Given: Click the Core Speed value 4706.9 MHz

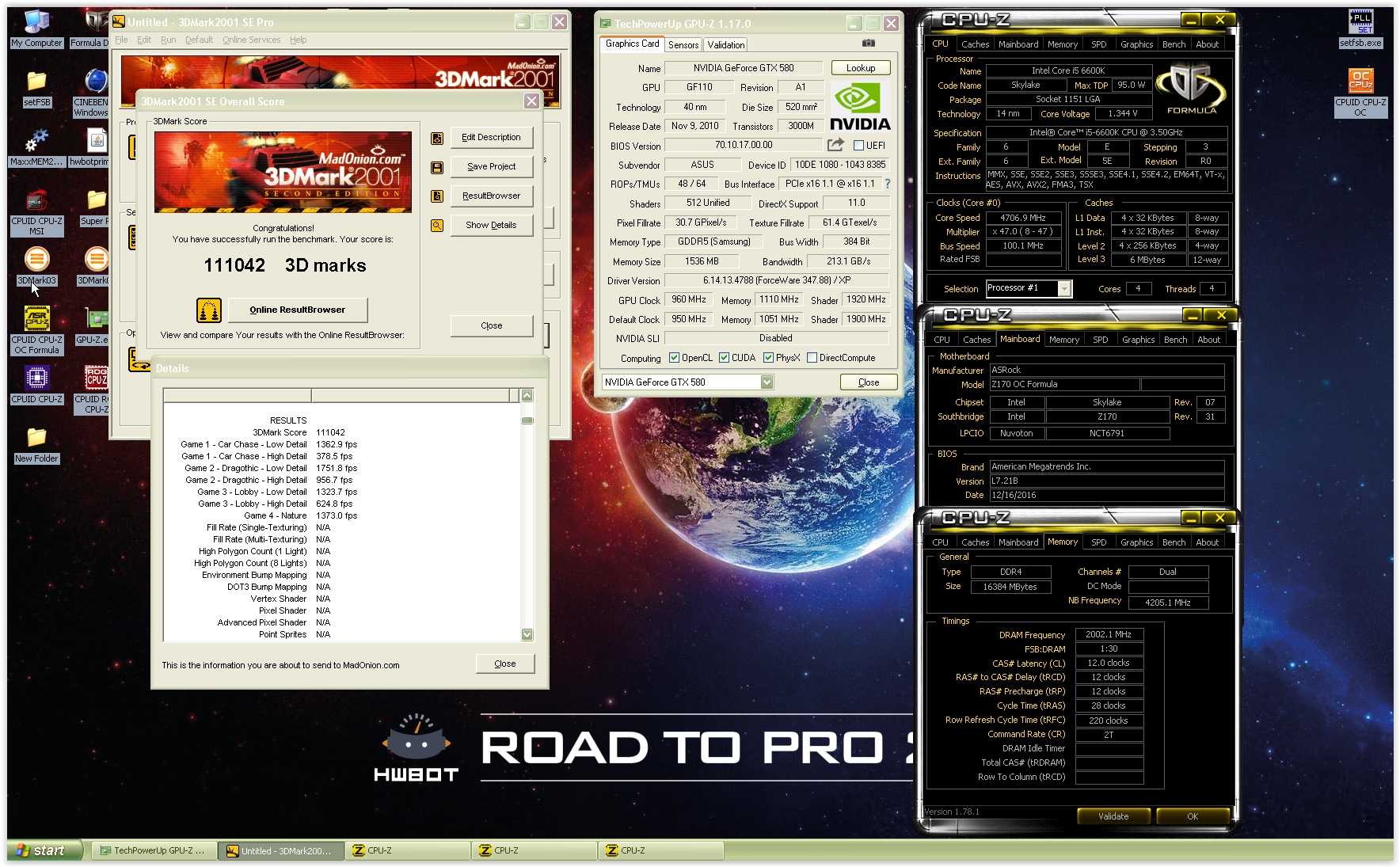Looking at the screenshot, I should click(1023, 218).
